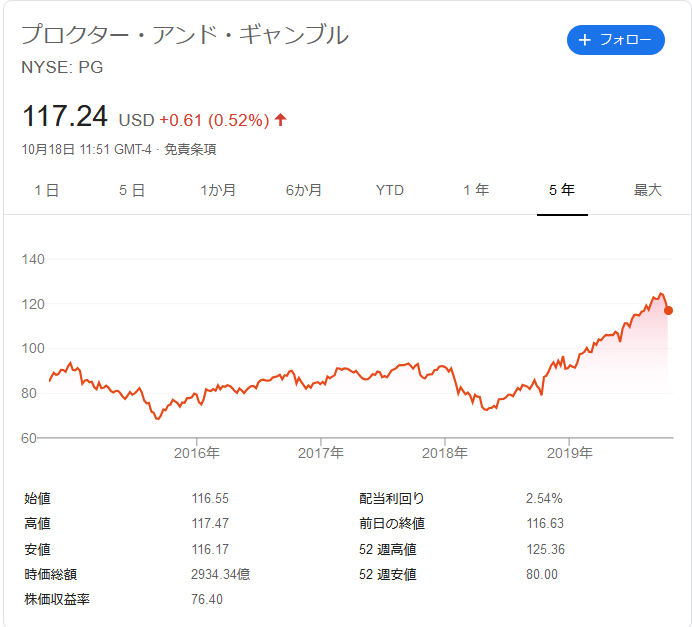
Task: Show the 最大 range chart
Action: [x=648, y=190]
